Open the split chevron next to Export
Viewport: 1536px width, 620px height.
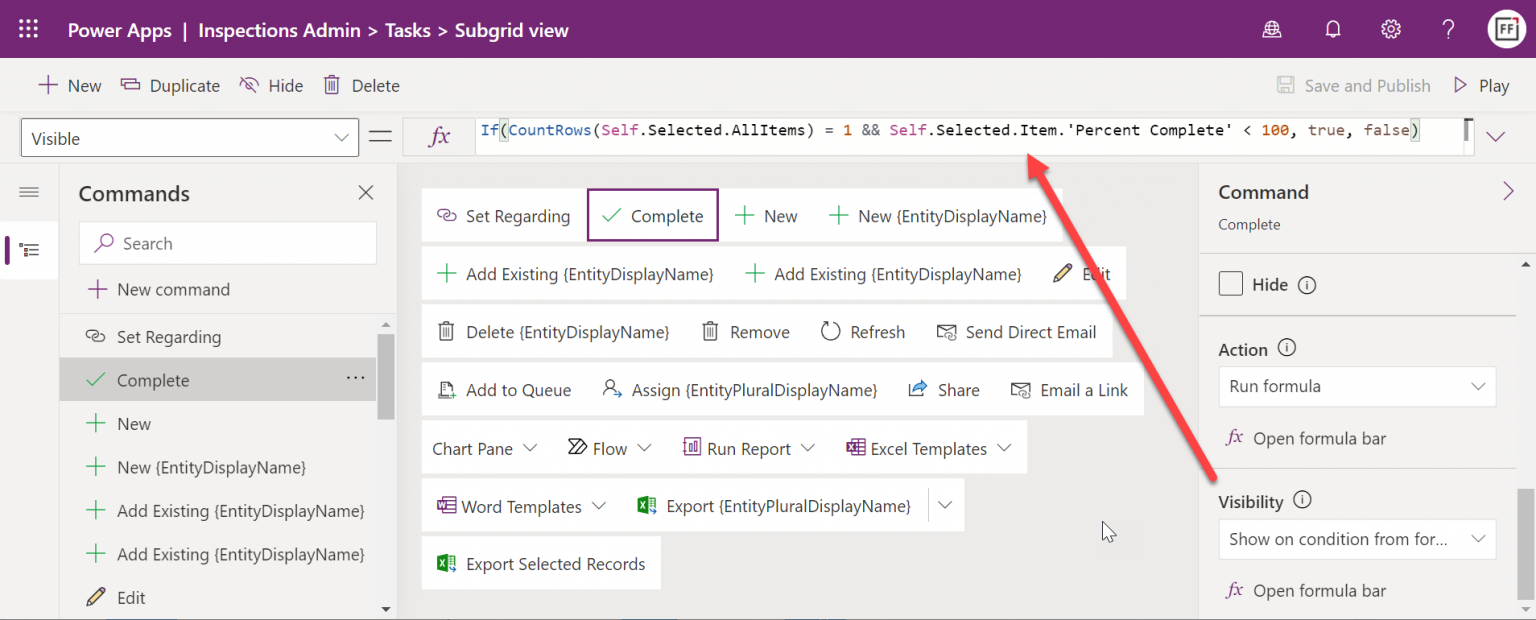pyautogui.click(x=946, y=506)
